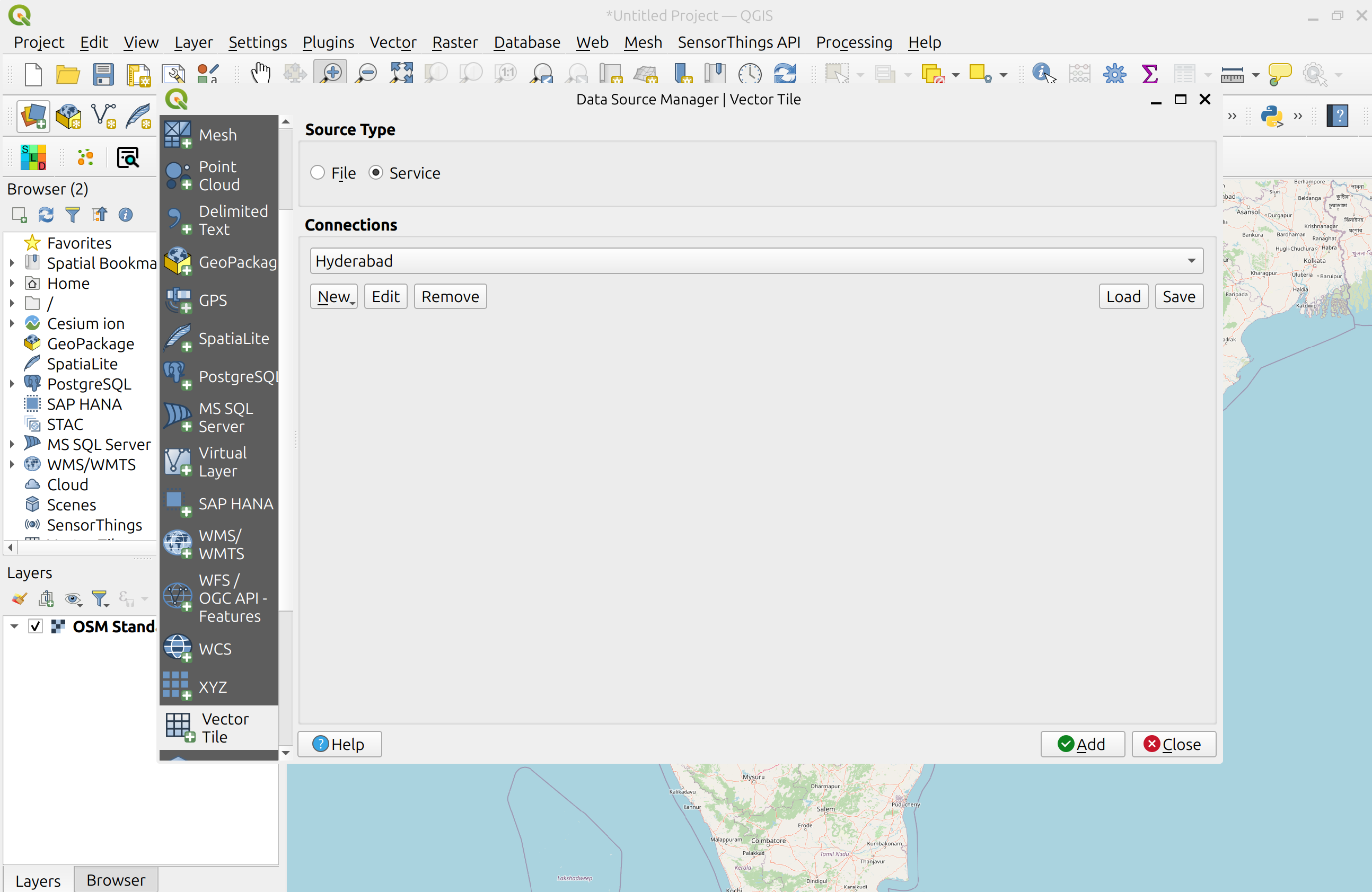The width and height of the screenshot is (1372, 892).
Task: Click the Save Project floppy icon
Action: [103, 74]
